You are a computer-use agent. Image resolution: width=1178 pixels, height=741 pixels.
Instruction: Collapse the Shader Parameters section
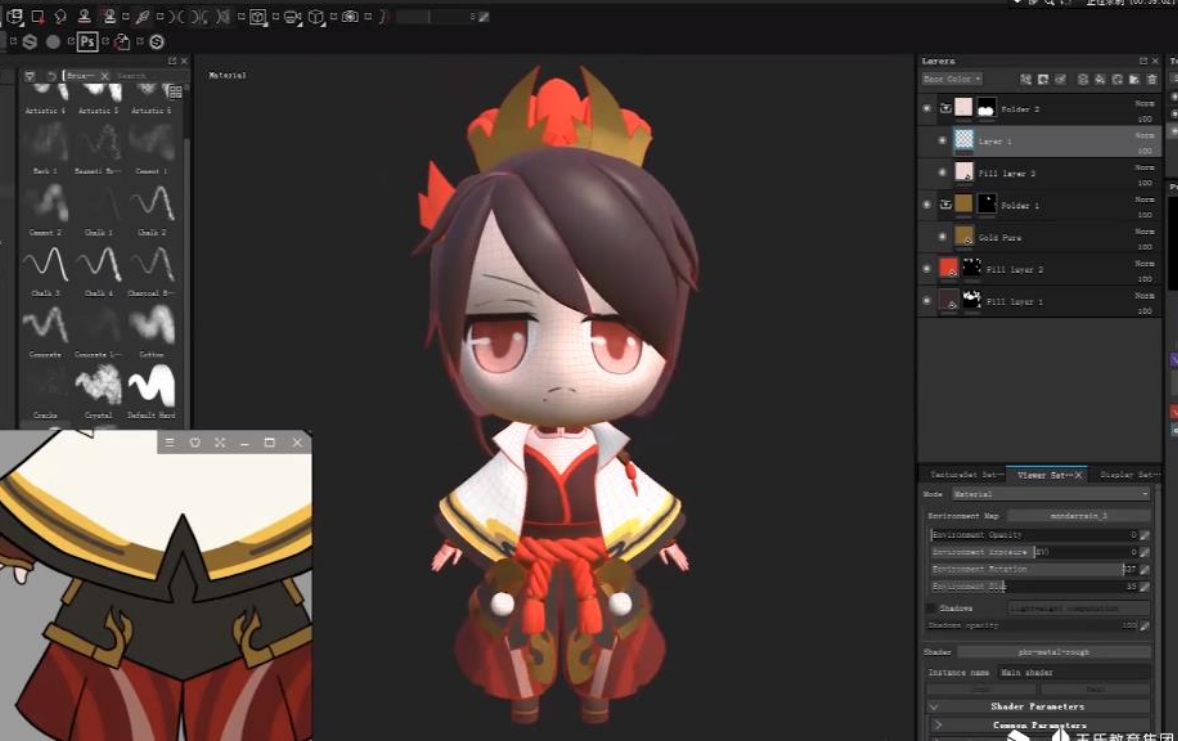point(932,706)
